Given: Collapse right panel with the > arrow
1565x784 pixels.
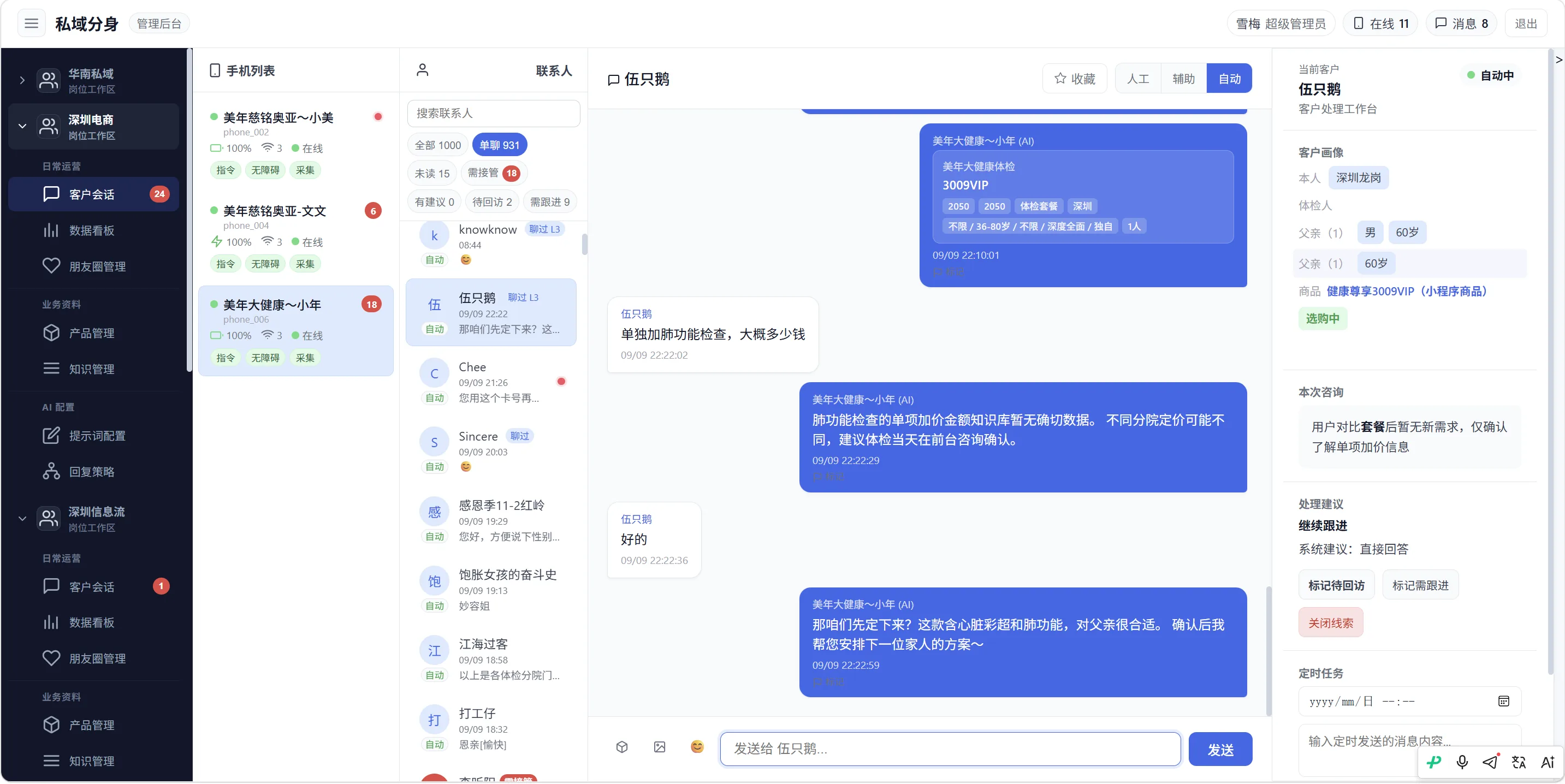Looking at the screenshot, I should (x=1558, y=60).
